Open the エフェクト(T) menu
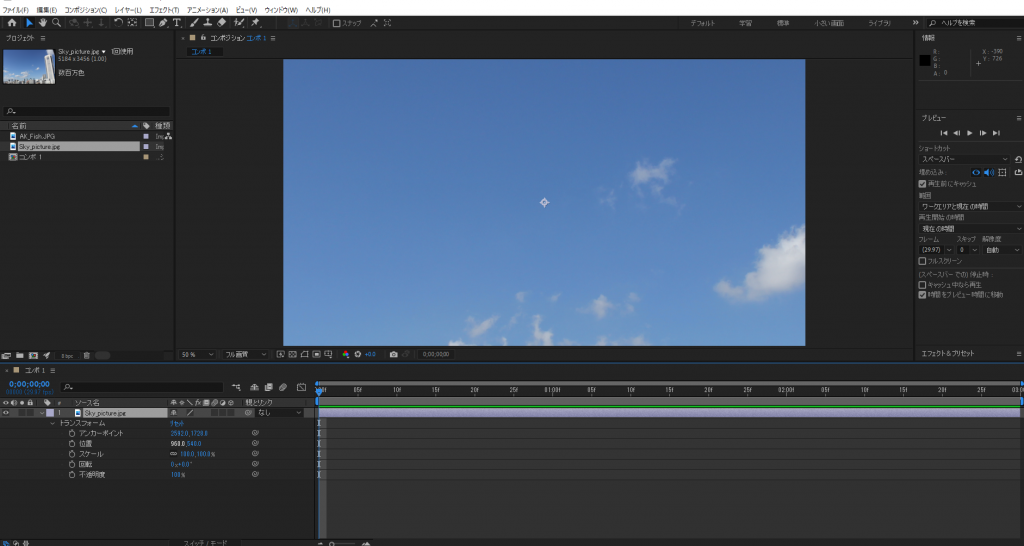The image size is (1024, 546). [164, 10]
